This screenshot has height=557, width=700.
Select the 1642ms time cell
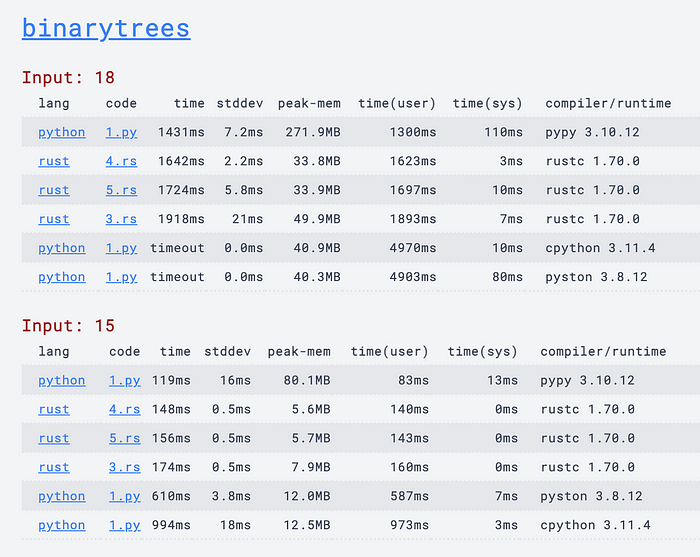(181, 161)
